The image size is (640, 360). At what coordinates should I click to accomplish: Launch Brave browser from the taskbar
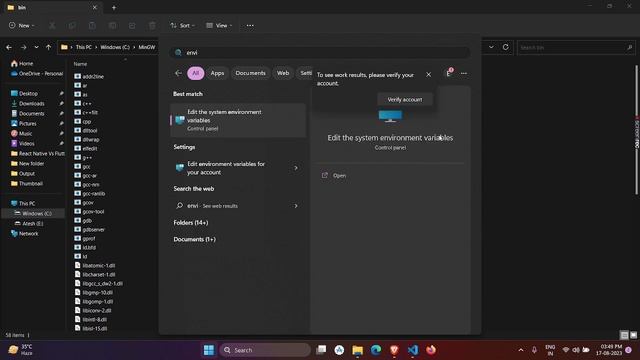click(x=394, y=350)
